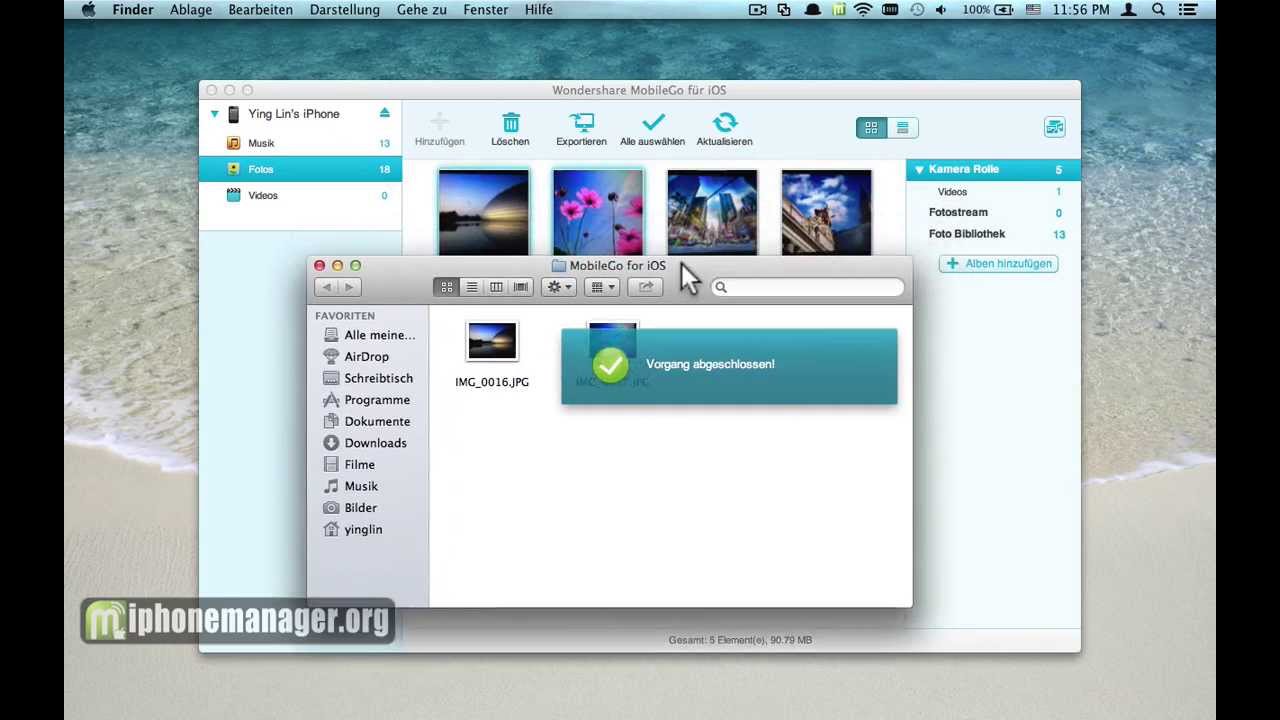
Task: Switch MobileGo to list view
Action: point(902,128)
